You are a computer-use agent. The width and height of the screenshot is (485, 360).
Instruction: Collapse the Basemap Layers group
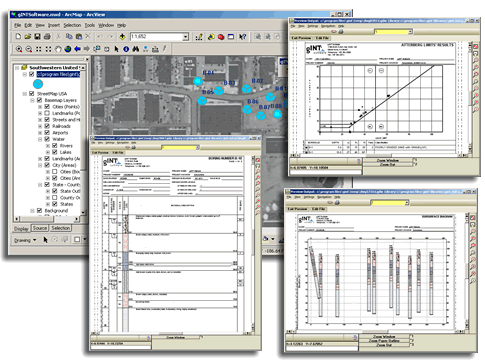tap(32, 100)
